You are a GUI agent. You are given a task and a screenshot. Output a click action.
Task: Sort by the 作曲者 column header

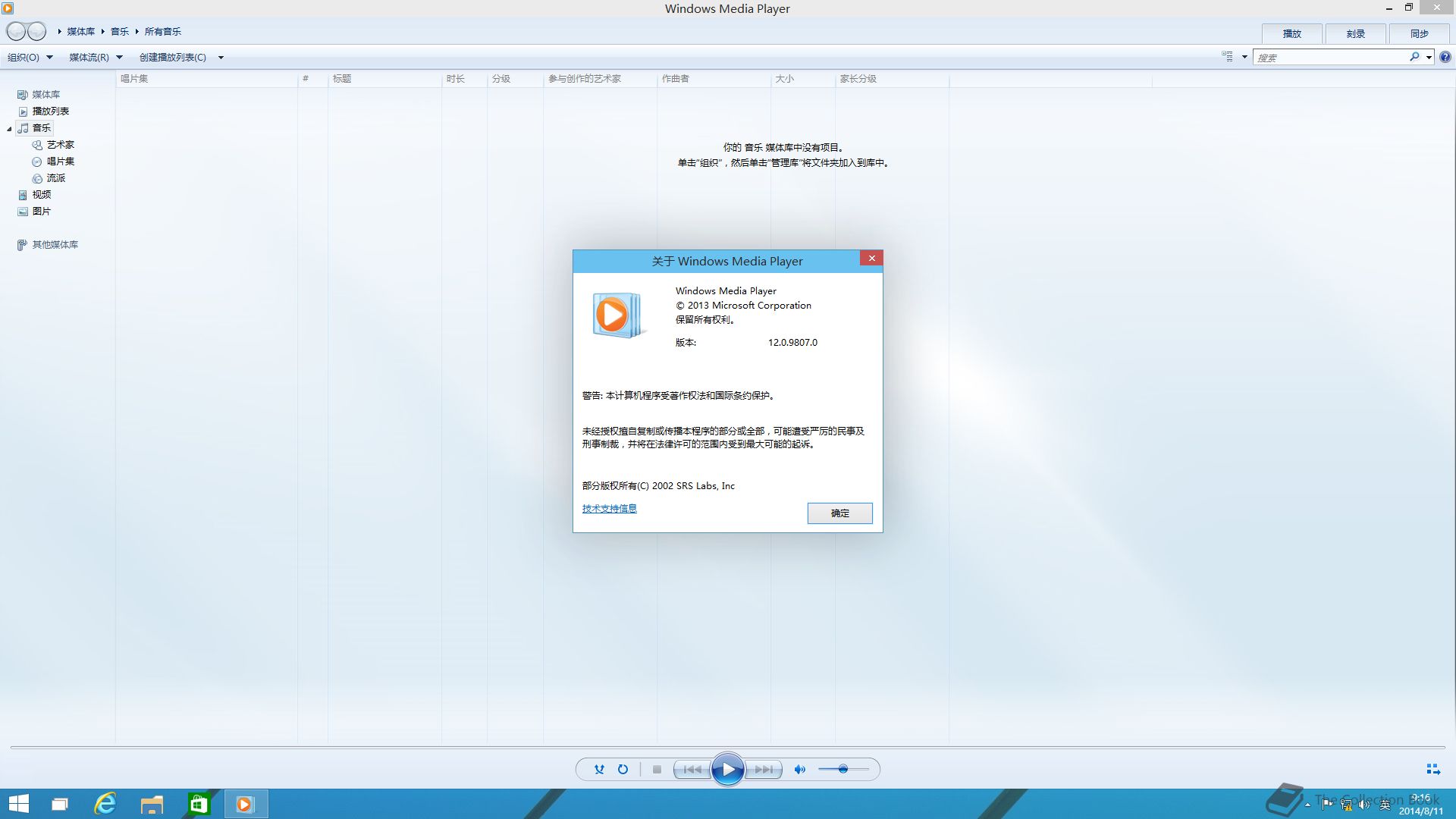point(714,78)
